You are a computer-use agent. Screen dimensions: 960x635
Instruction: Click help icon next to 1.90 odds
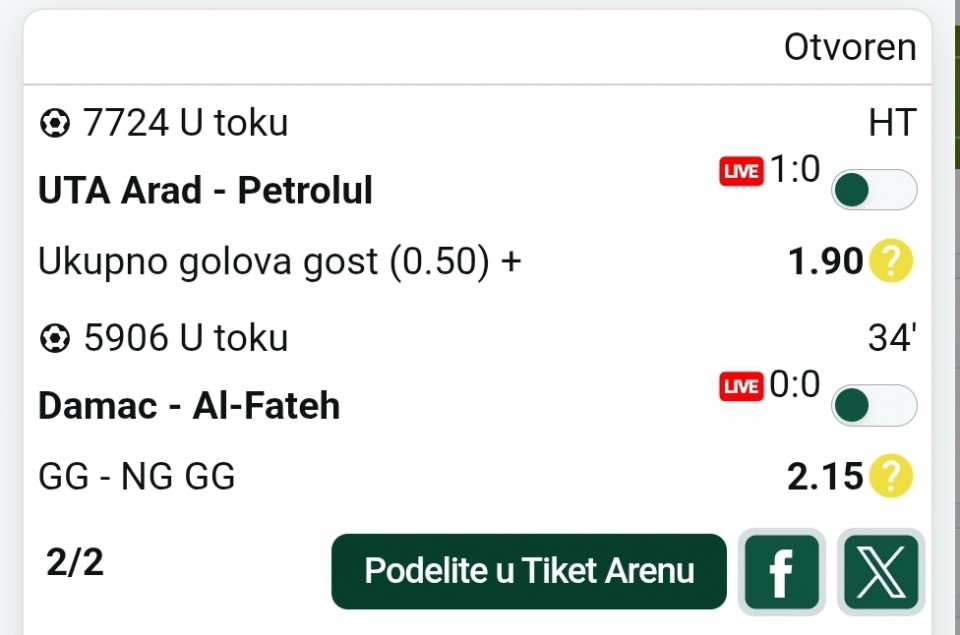pyautogui.click(x=890, y=262)
